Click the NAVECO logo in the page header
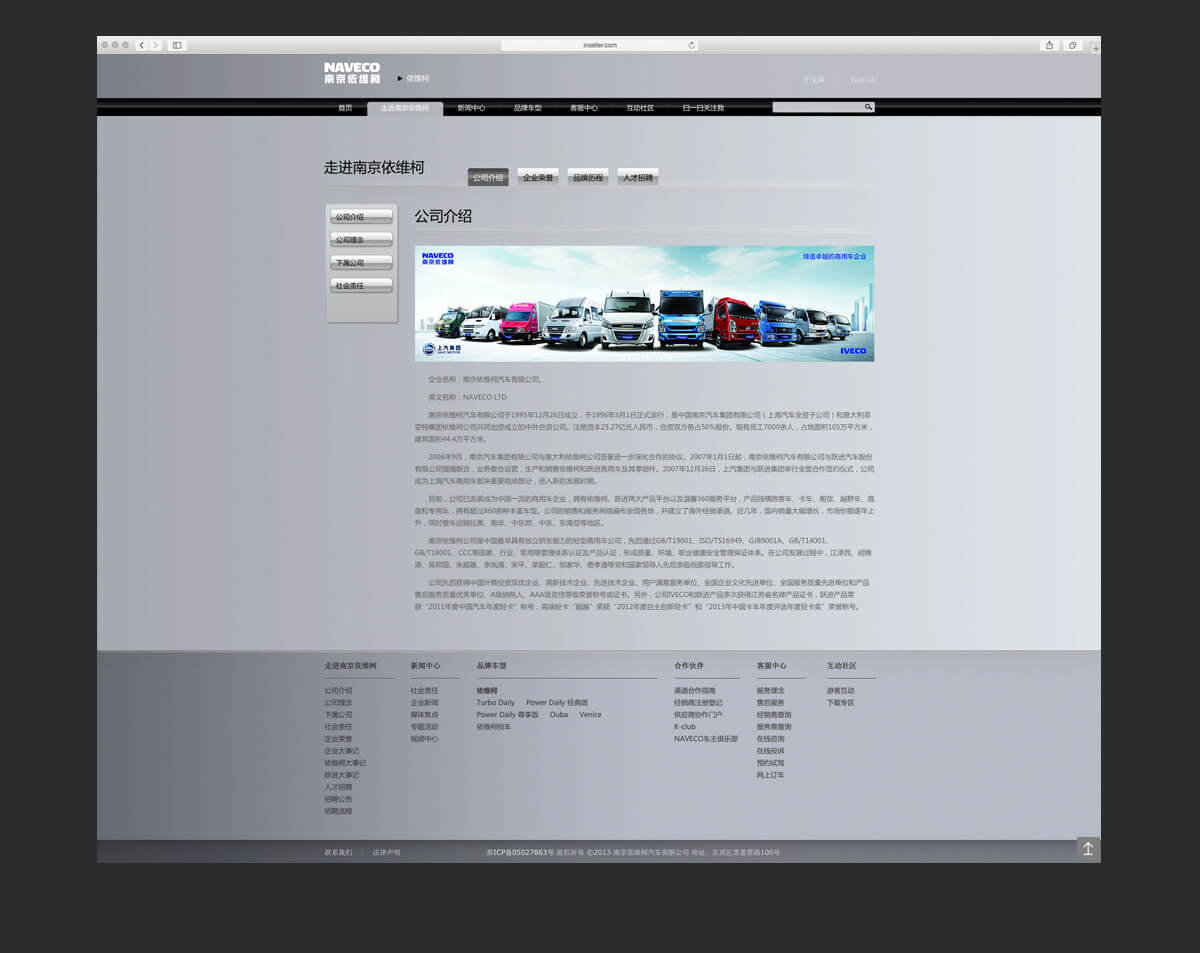Image resolution: width=1200 pixels, height=953 pixels. (352, 73)
